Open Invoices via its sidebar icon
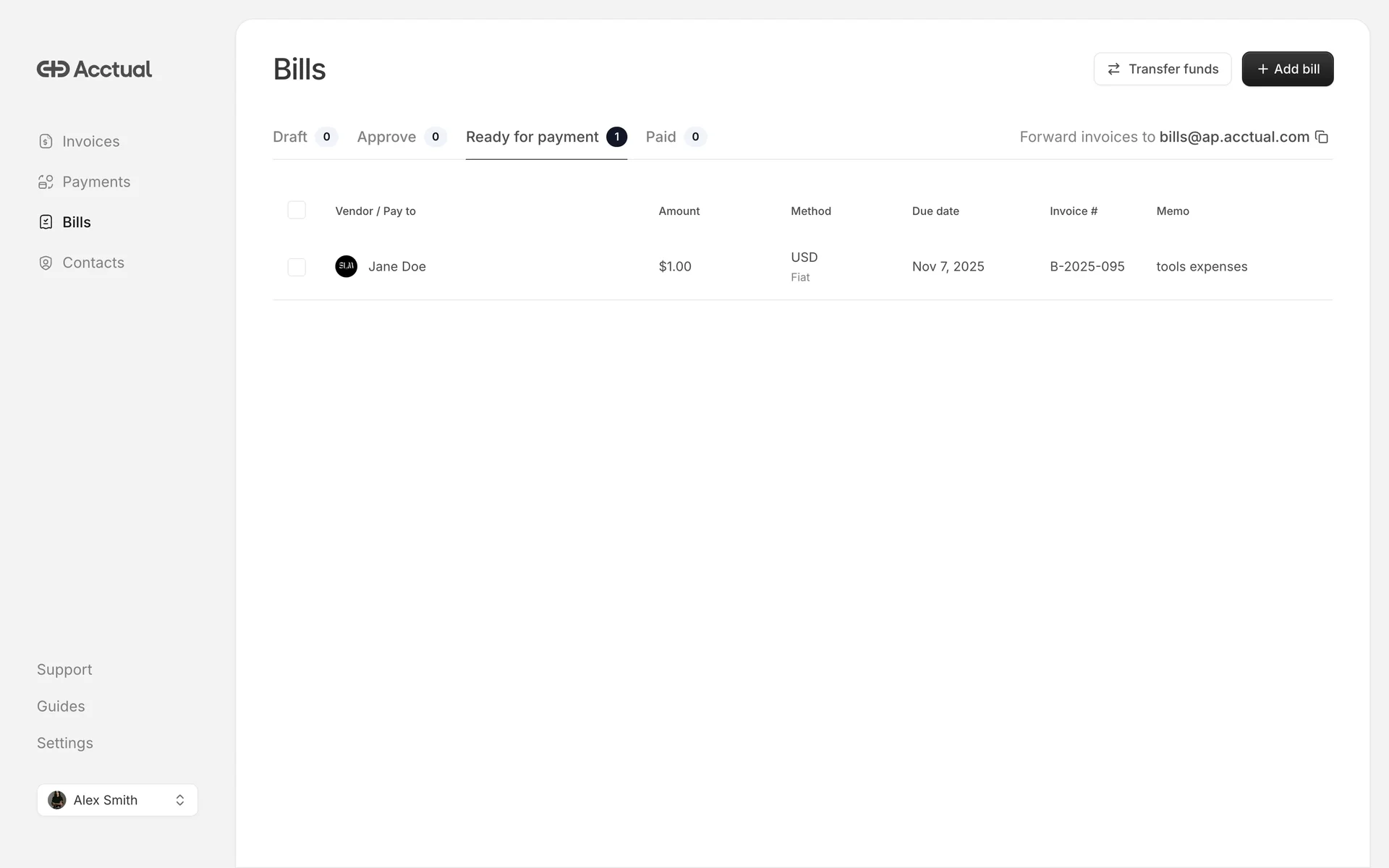This screenshot has width=1389, height=868. [x=46, y=141]
